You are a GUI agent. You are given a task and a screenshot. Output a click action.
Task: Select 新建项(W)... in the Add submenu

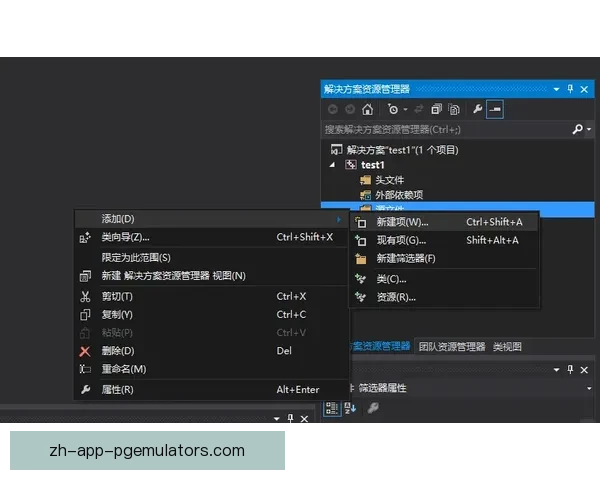point(444,222)
